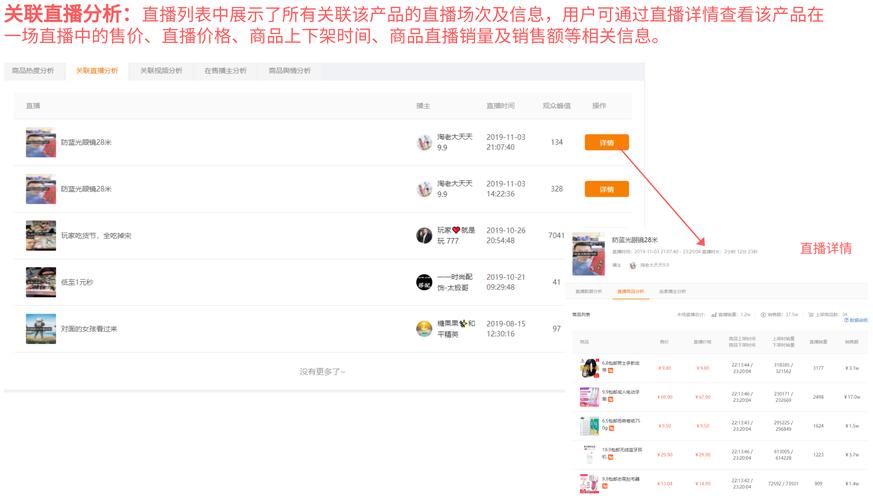Screen dimensions: 873x500
Task: Click stream title 玩家吃货节，全吃掉来
Action: (x=96, y=236)
